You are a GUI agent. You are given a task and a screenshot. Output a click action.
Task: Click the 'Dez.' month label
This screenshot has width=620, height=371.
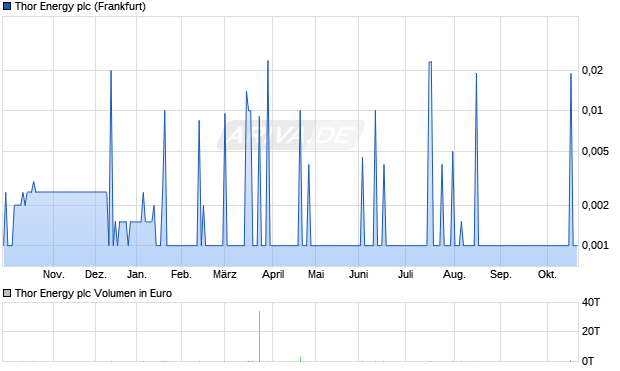(96, 274)
